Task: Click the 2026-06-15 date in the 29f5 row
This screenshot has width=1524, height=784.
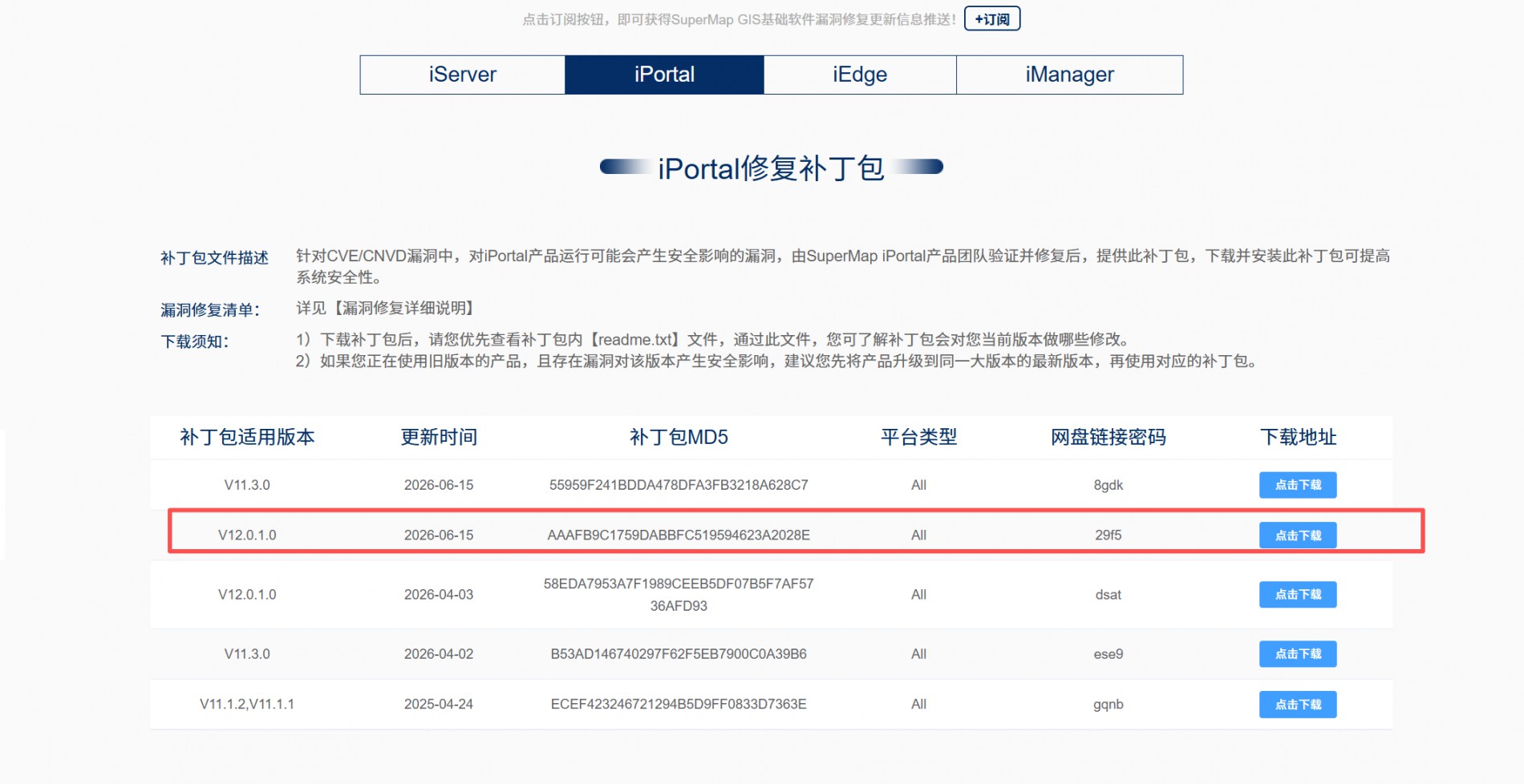Action: coord(439,535)
